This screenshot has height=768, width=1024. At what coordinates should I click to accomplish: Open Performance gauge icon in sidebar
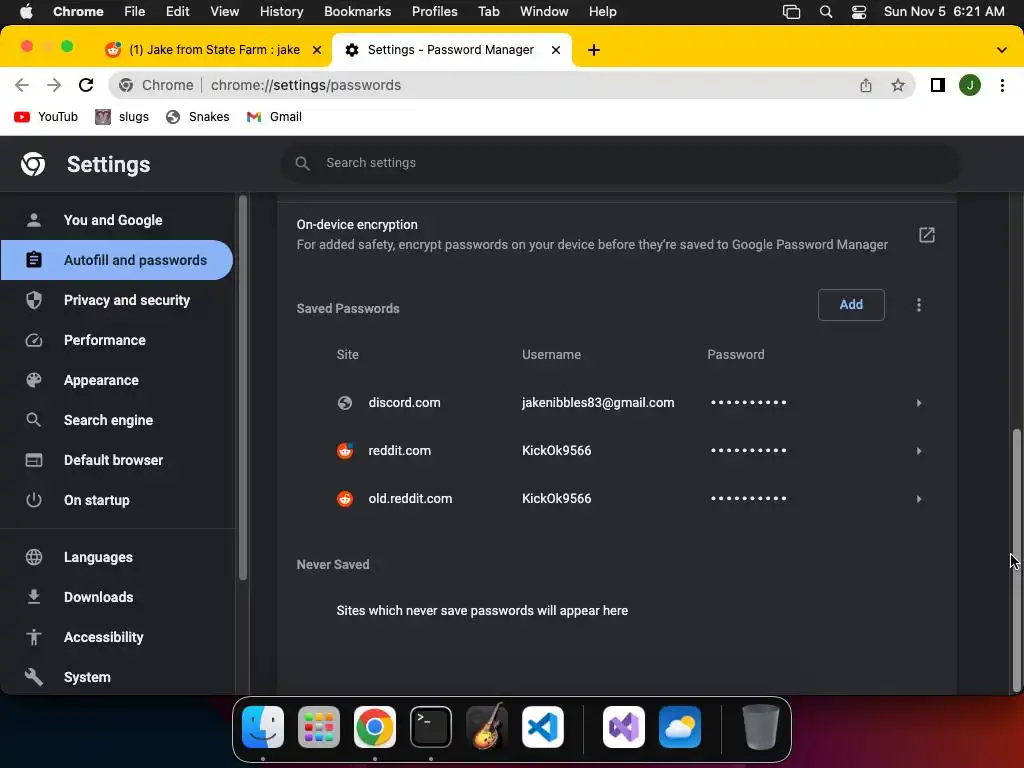click(x=34, y=340)
